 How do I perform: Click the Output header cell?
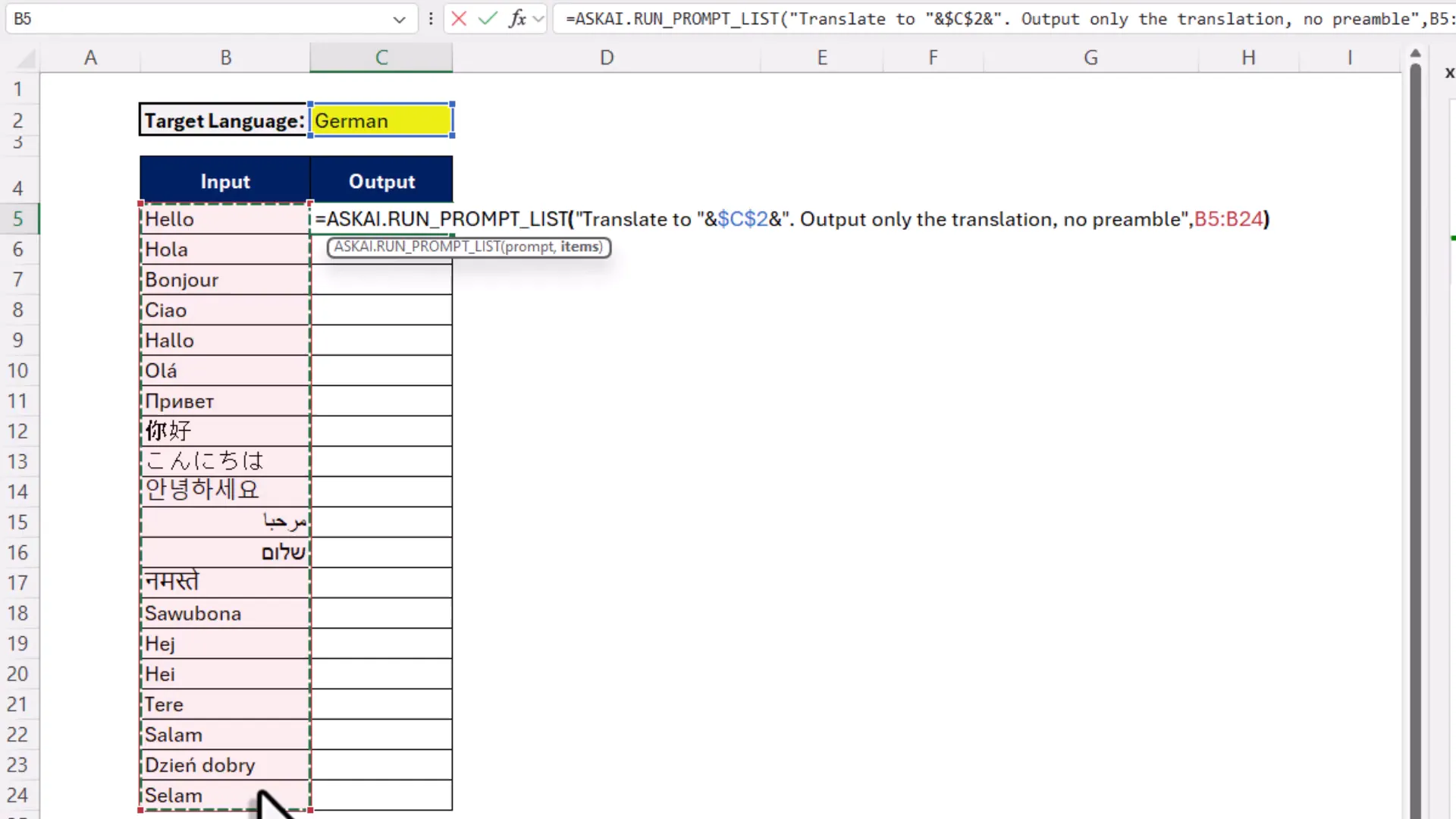381,180
